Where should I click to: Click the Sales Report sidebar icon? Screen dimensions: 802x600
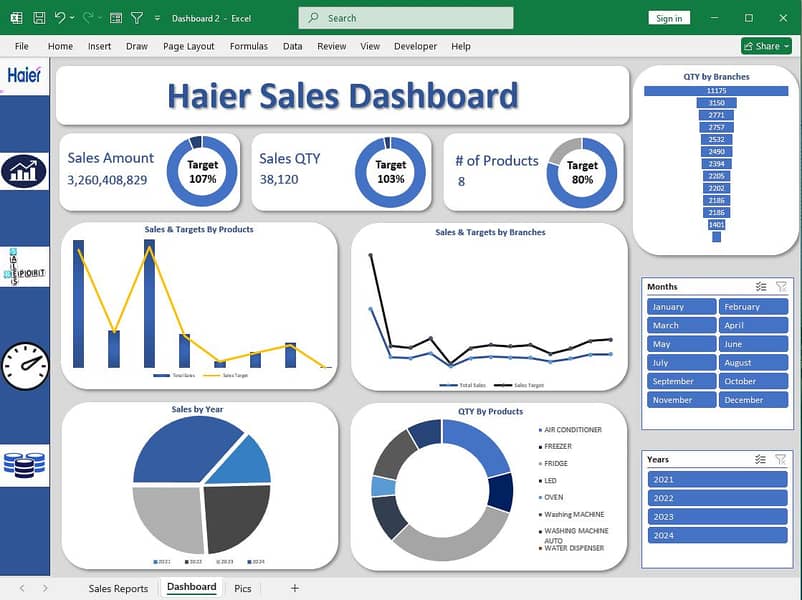click(25, 266)
